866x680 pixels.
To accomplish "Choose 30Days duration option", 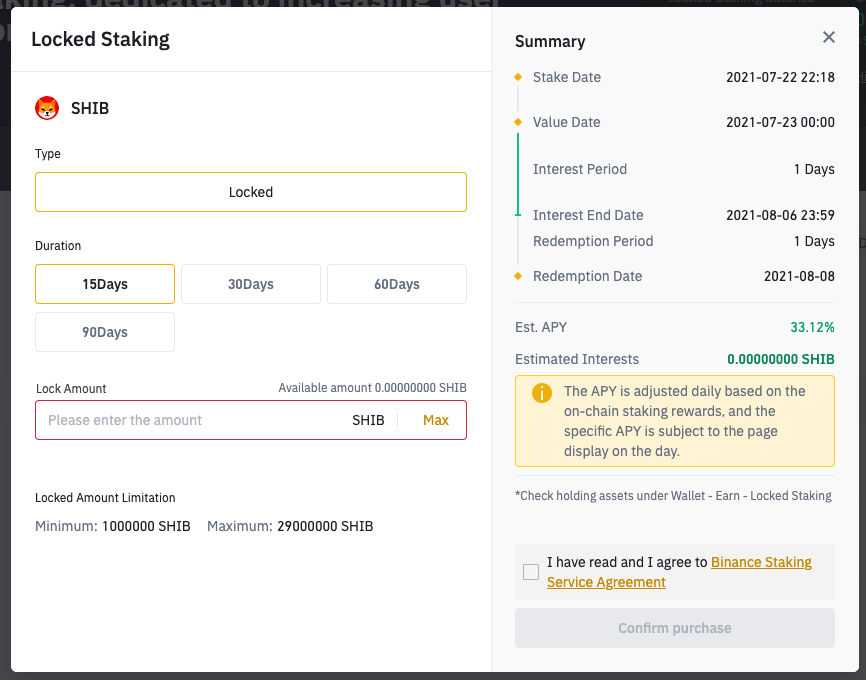I will pos(251,284).
